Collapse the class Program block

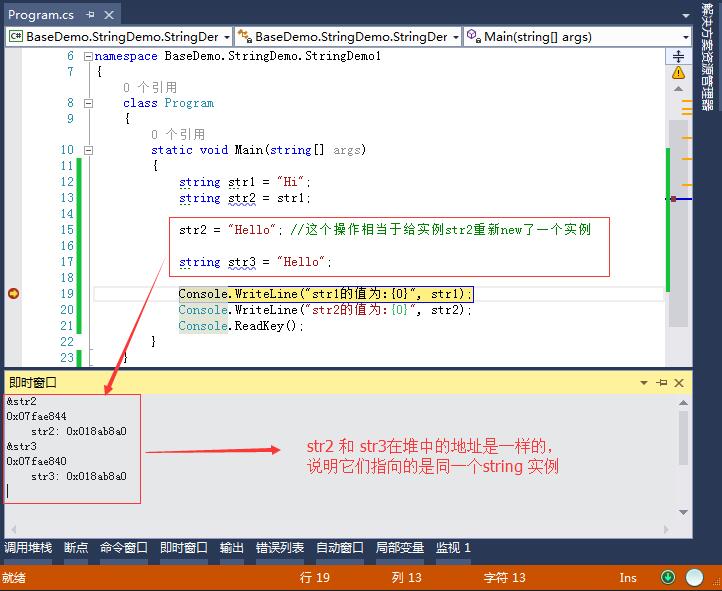click(88, 104)
